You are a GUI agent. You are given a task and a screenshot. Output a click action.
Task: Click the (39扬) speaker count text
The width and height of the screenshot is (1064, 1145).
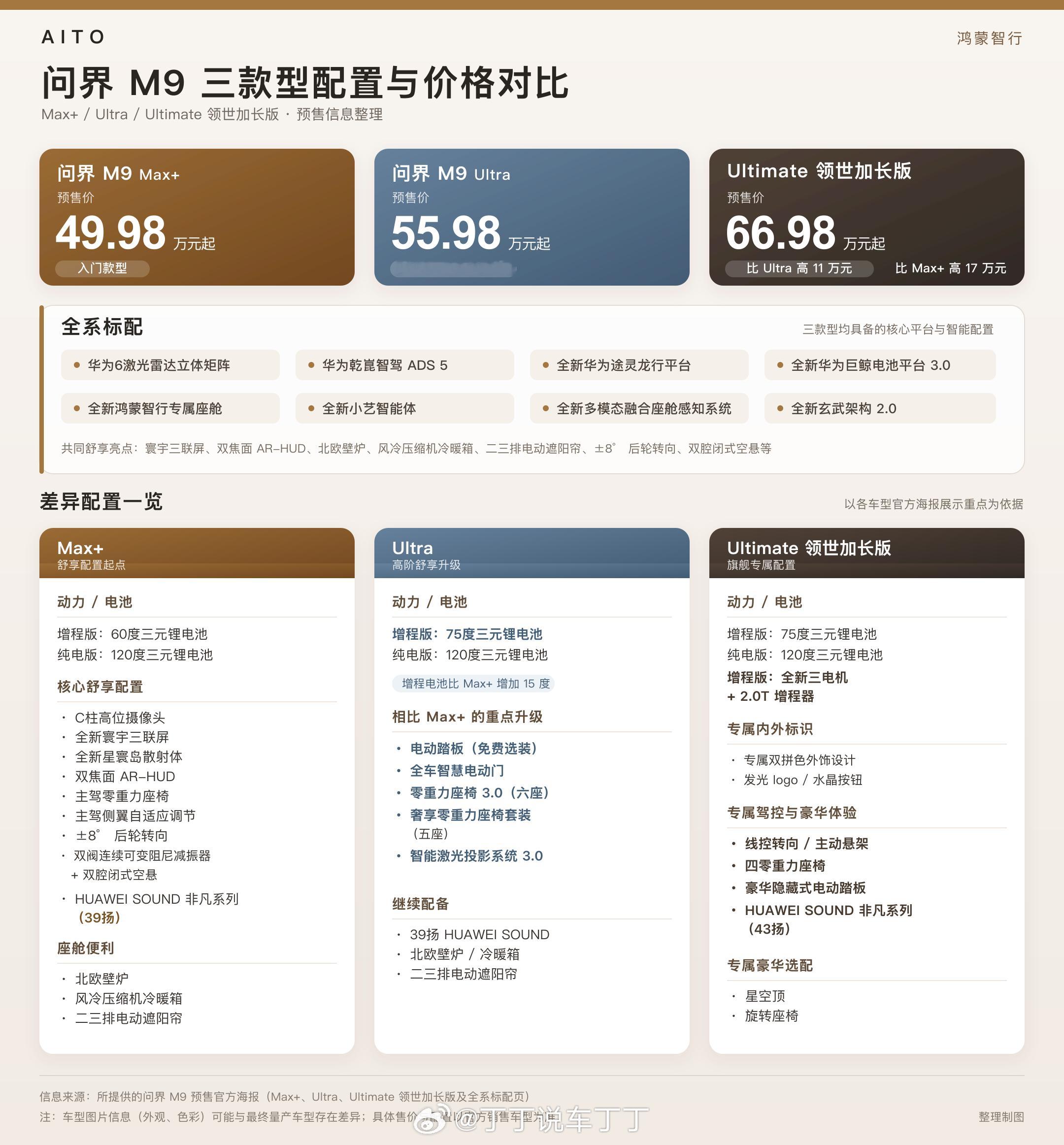99,917
